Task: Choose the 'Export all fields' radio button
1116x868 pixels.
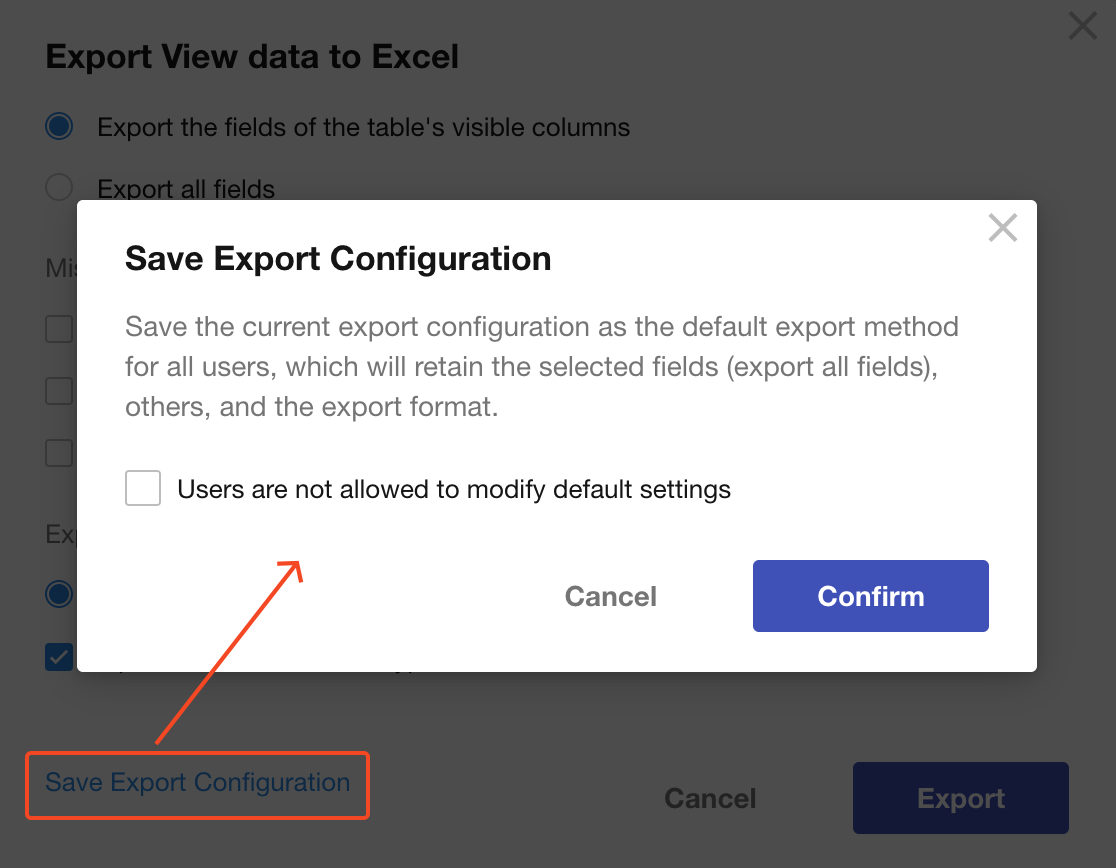Action: point(60,187)
